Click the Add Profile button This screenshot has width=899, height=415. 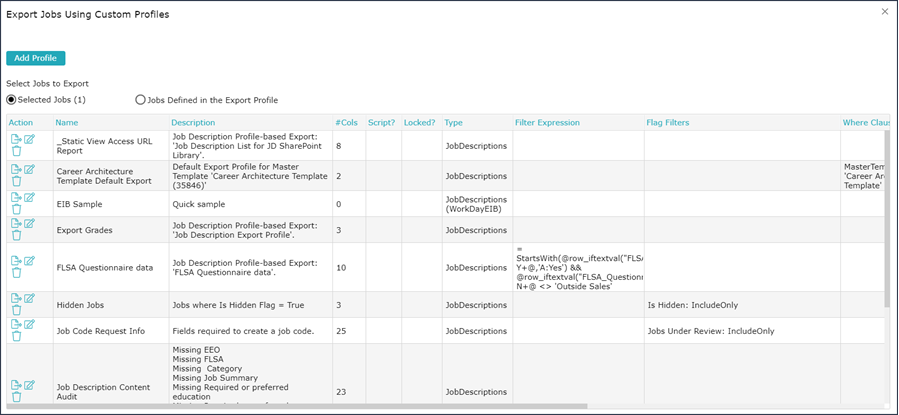[x=35, y=58]
